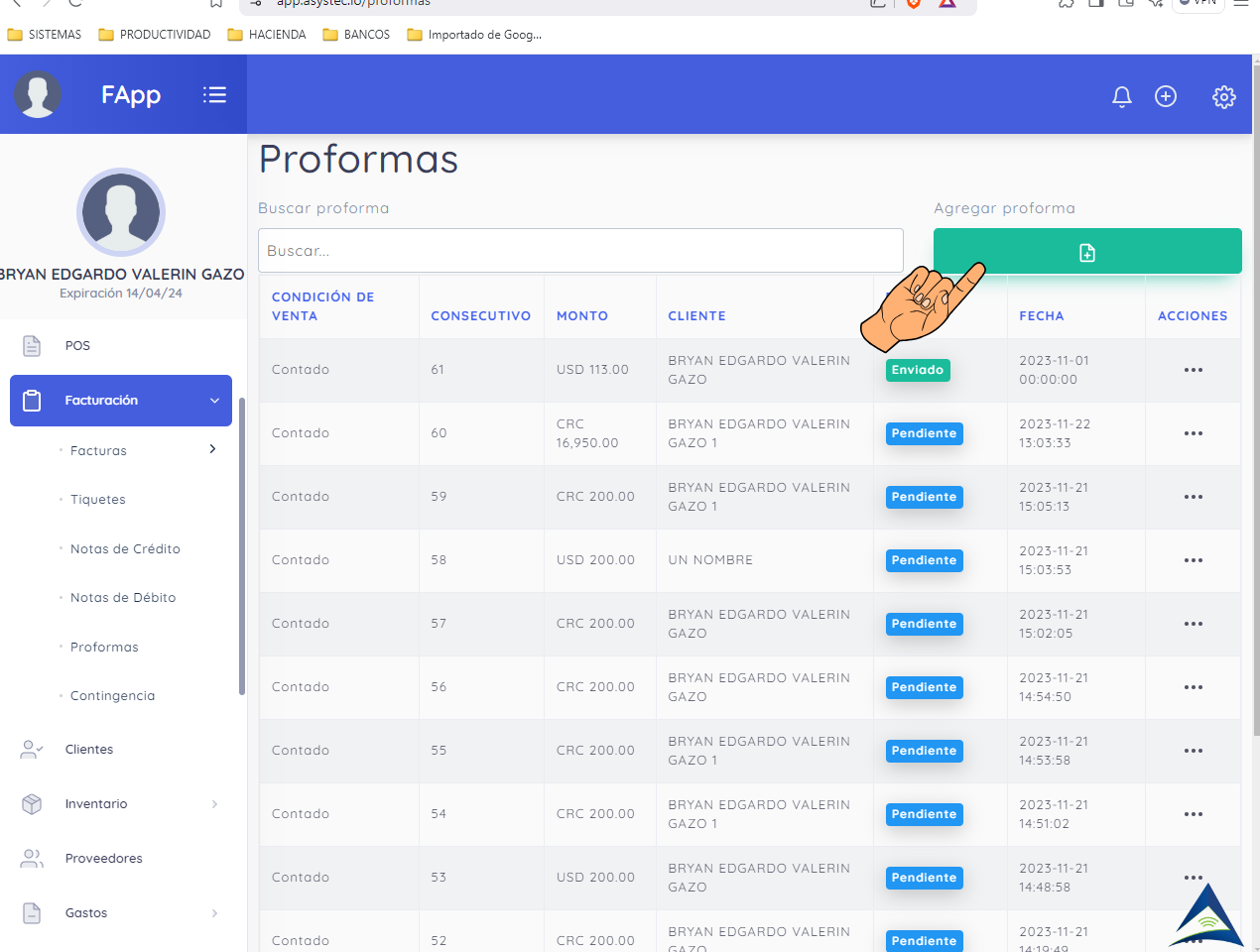
Task: Click the Clientes user icon
Action: 32,750
